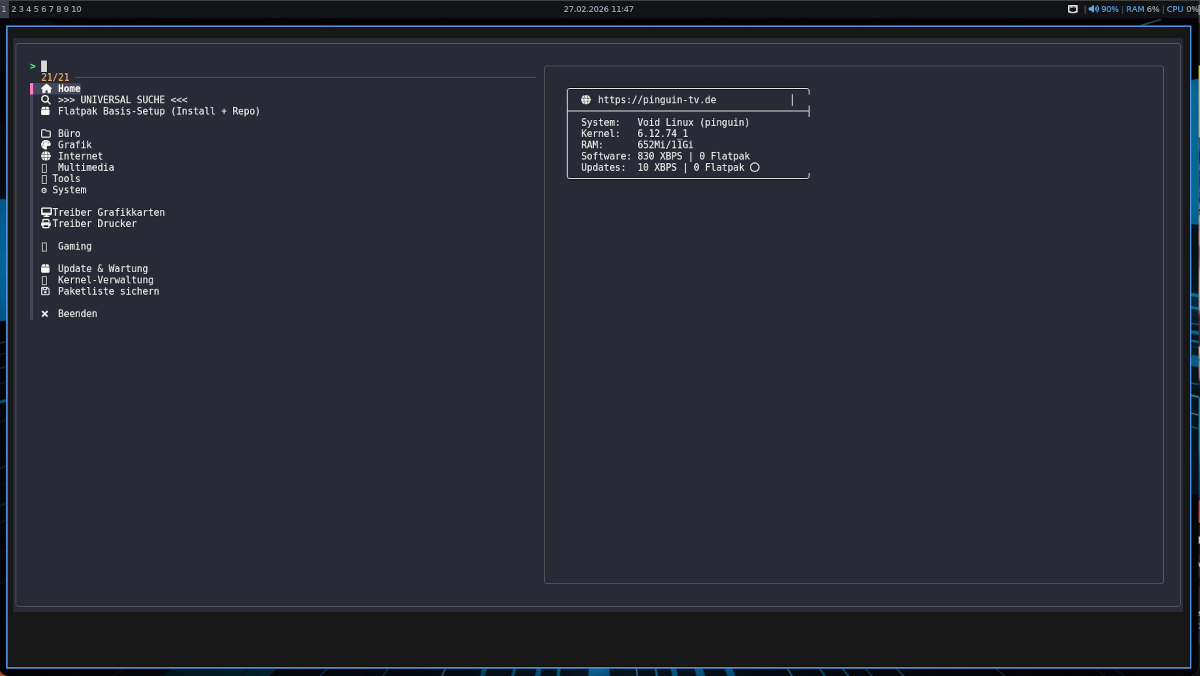
Task: Select the Gaming menu entry
Action: point(74,246)
